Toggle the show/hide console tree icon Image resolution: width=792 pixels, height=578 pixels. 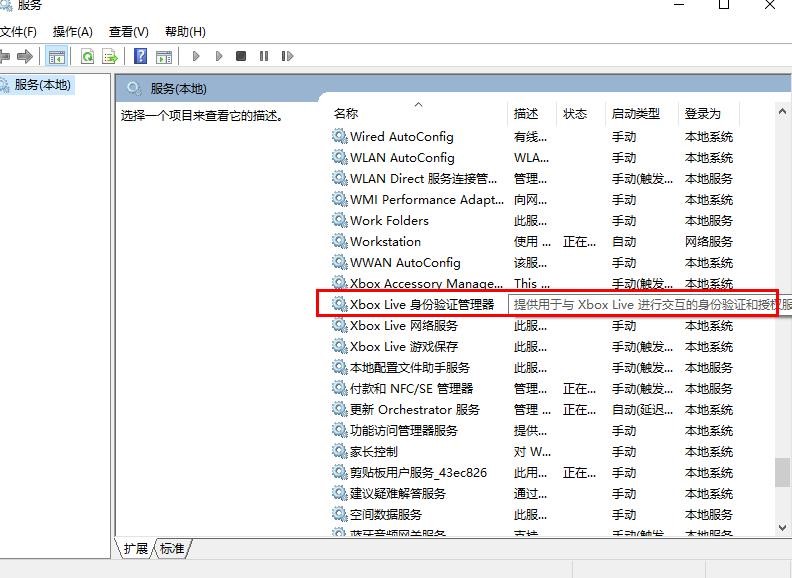[57, 57]
